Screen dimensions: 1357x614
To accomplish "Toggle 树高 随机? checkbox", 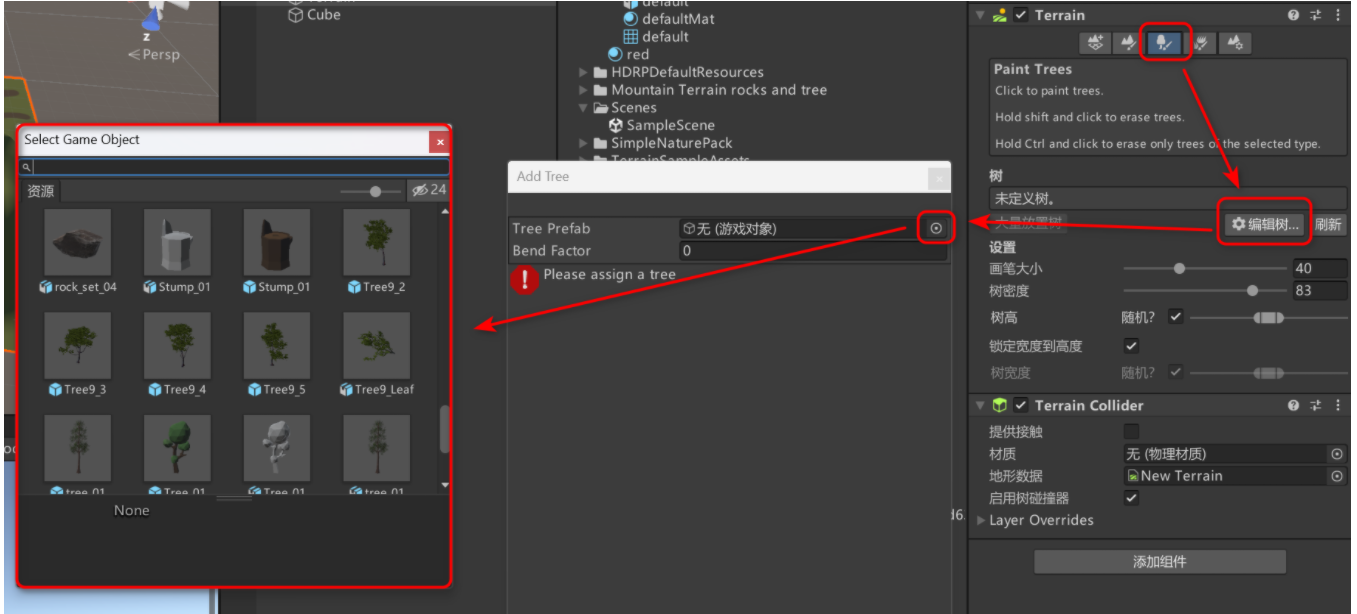I will click(x=1176, y=317).
